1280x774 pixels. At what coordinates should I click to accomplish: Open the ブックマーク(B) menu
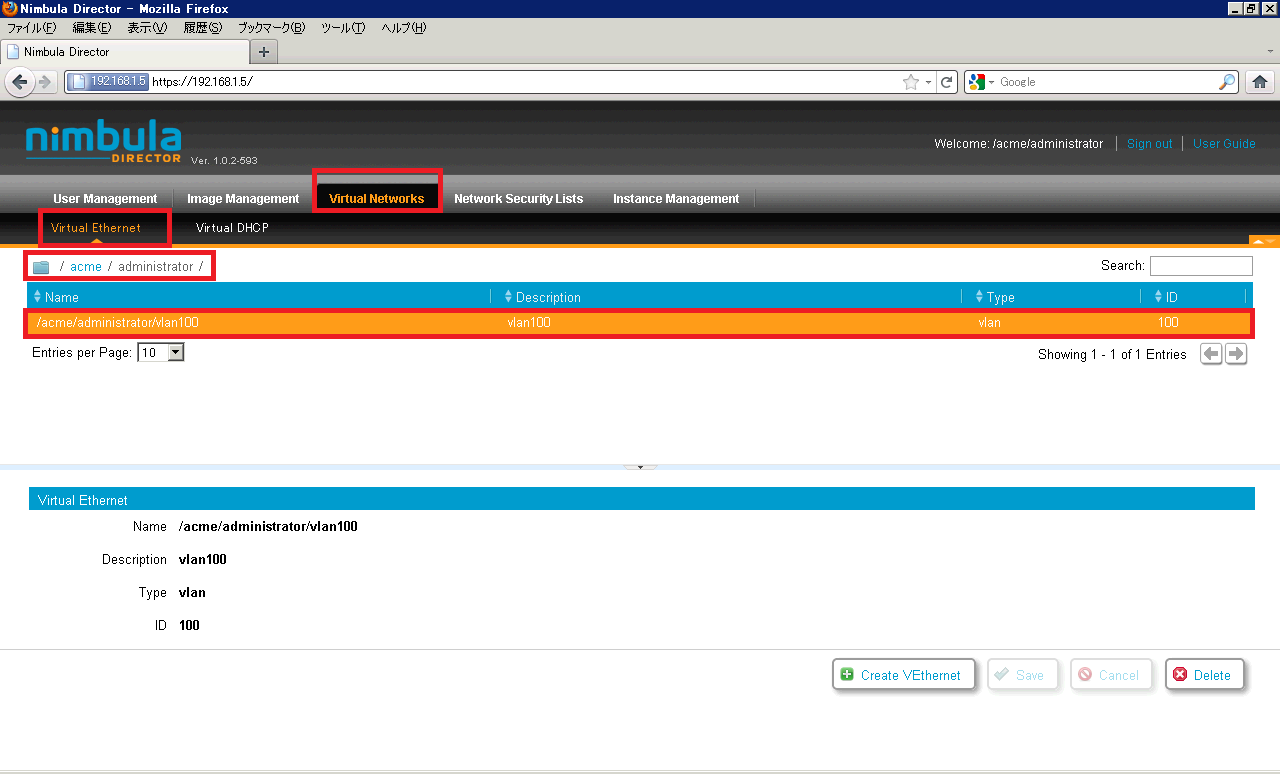(271, 28)
